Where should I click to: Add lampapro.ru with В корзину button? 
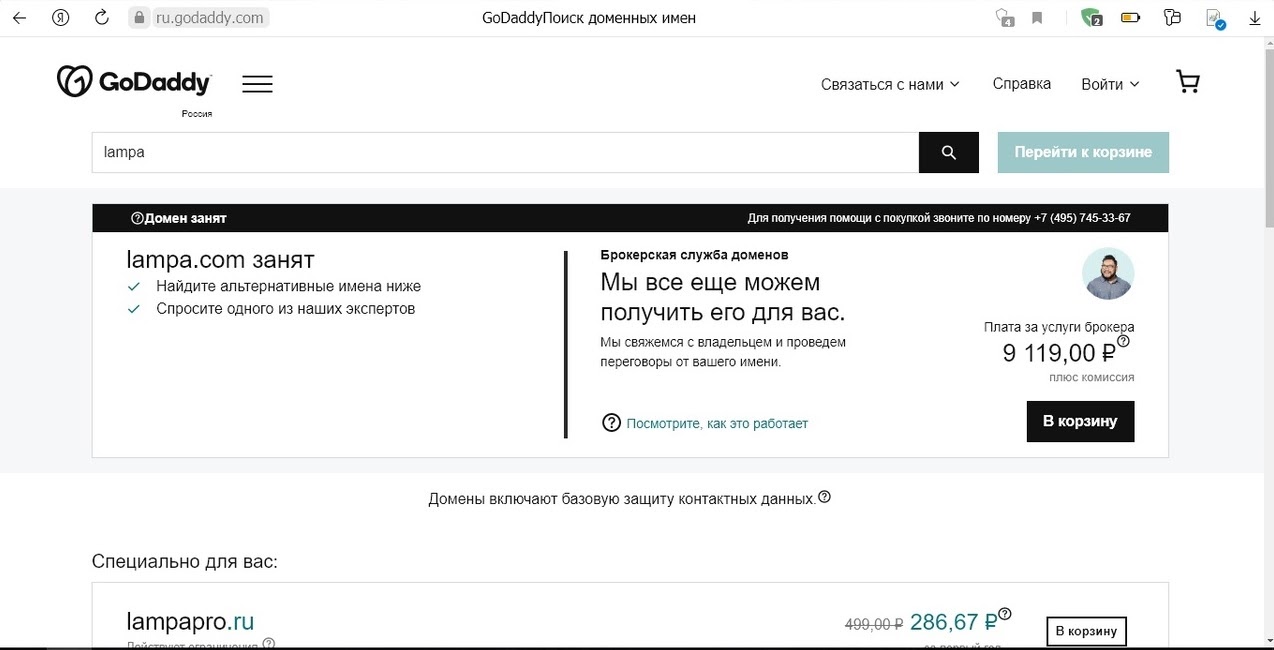tap(1086, 631)
